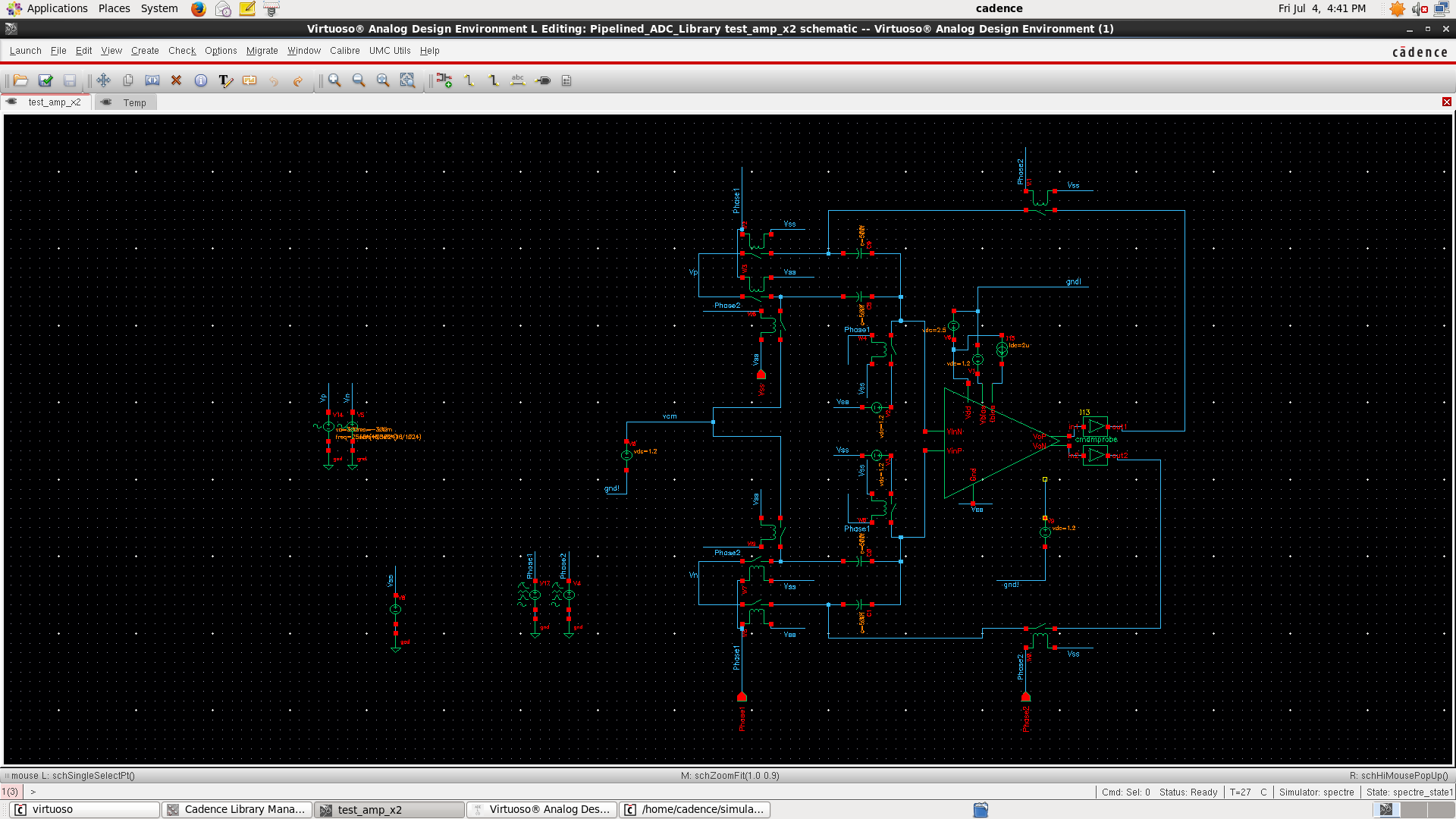Switch to the Temp tab
Image resolution: width=1456 pixels, height=819 pixels.
pos(134,102)
